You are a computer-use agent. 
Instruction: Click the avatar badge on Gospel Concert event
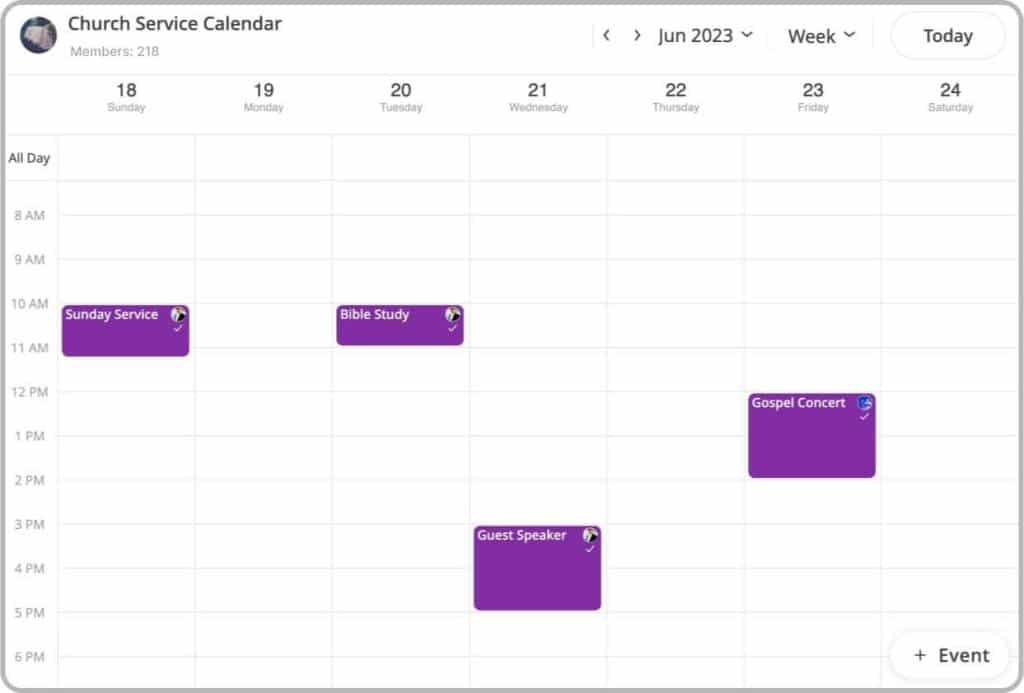pyautogui.click(x=864, y=403)
